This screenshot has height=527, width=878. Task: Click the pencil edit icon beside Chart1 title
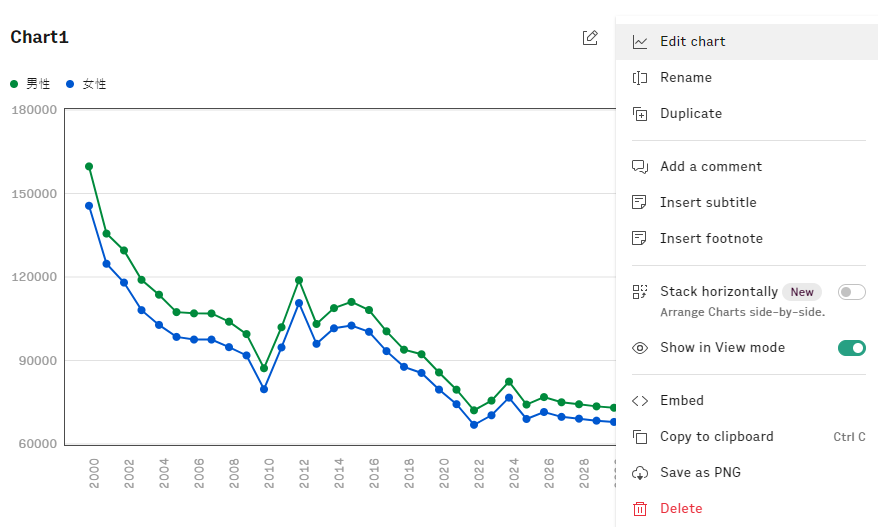[x=590, y=38]
